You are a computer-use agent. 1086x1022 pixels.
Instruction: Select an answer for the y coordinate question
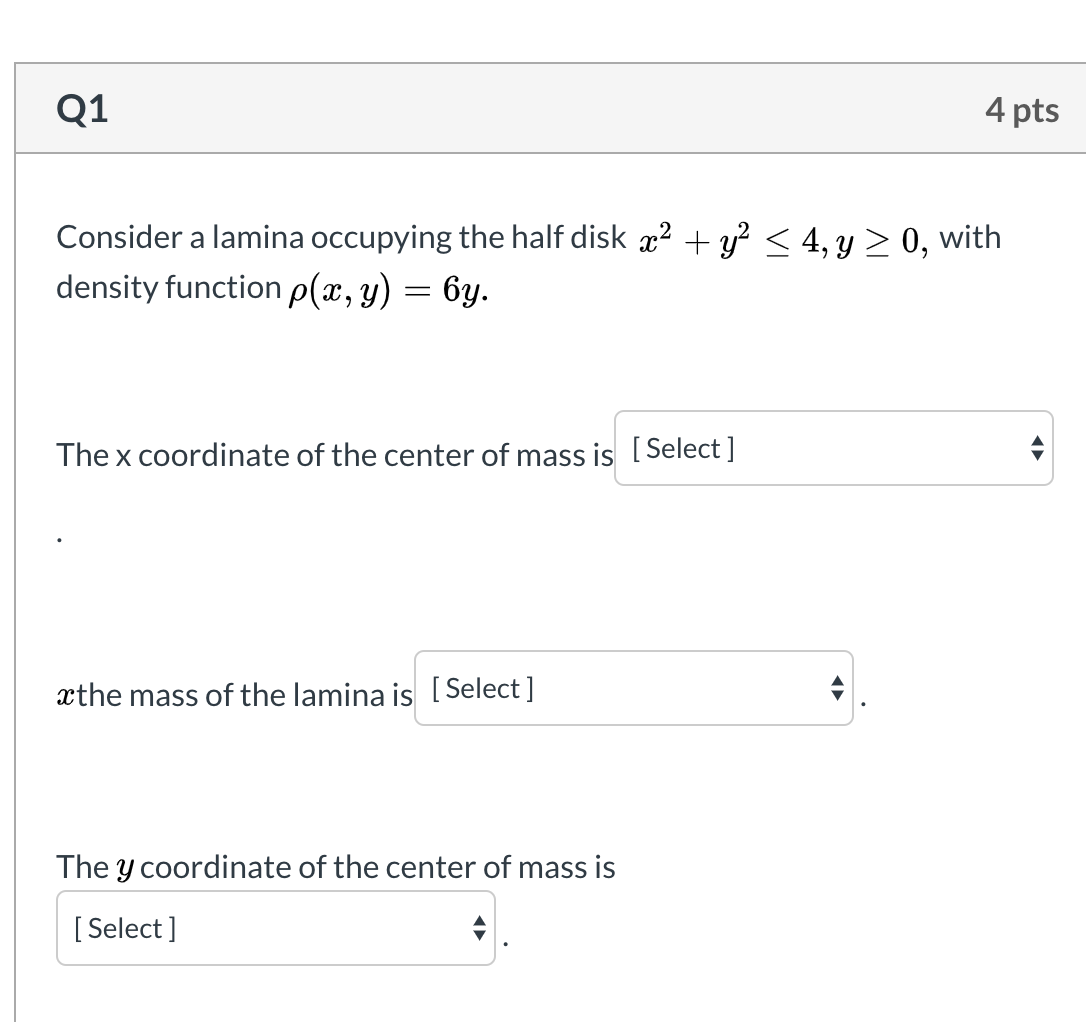point(275,927)
